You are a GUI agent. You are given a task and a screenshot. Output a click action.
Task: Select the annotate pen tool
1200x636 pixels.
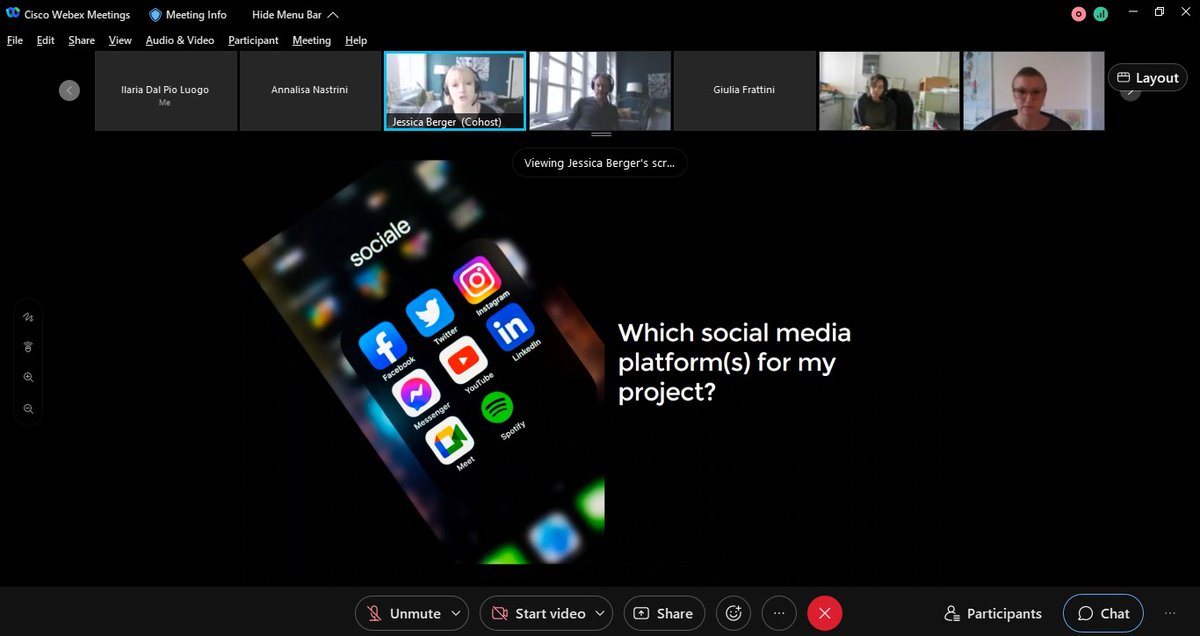(28, 317)
